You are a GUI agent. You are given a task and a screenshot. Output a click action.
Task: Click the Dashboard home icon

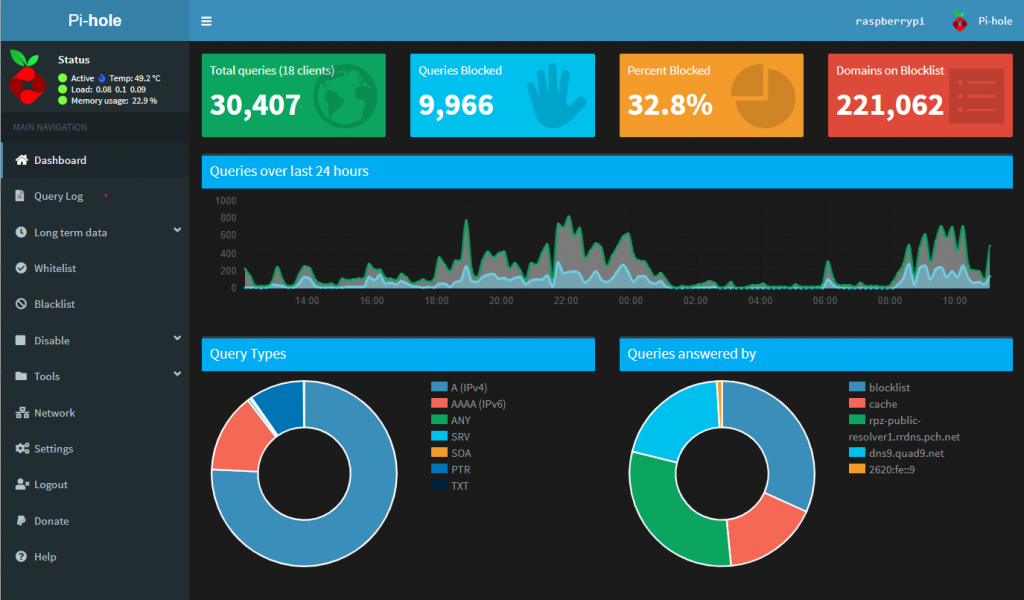[x=22, y=160]
